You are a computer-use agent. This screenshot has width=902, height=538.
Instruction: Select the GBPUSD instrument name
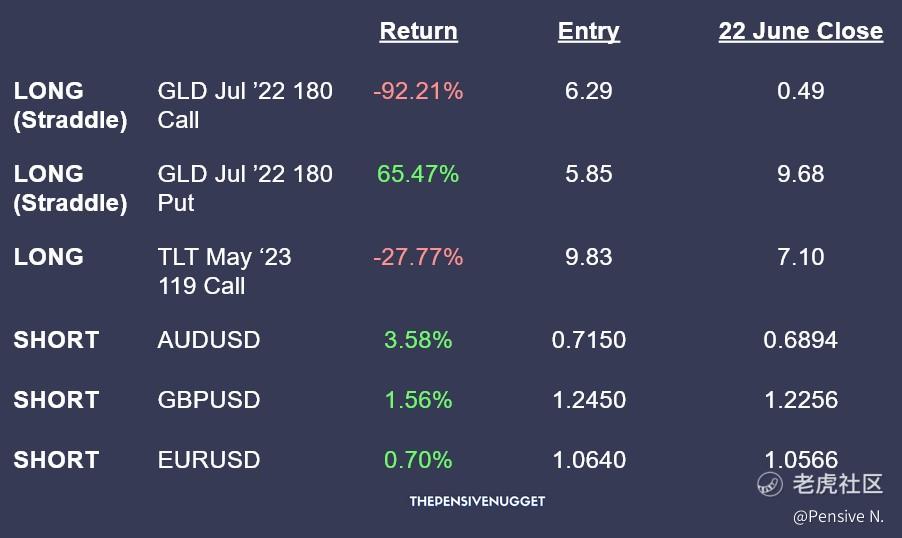pos(209,400)
